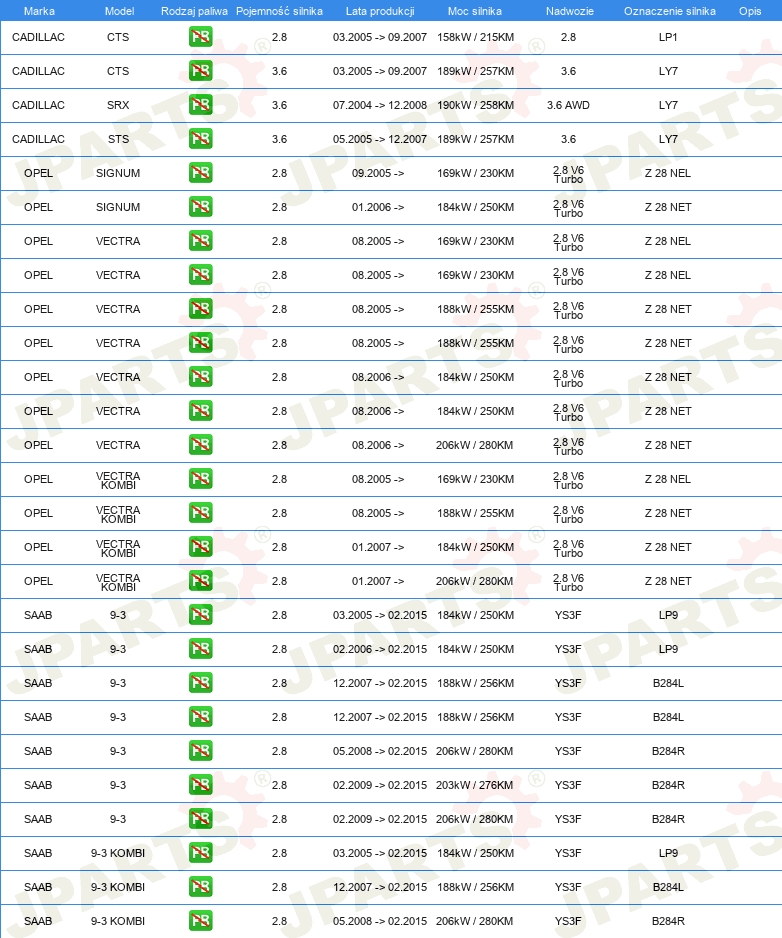Click engine code LP1
Screen dimensions: 782x938
[x=668, y=37]
